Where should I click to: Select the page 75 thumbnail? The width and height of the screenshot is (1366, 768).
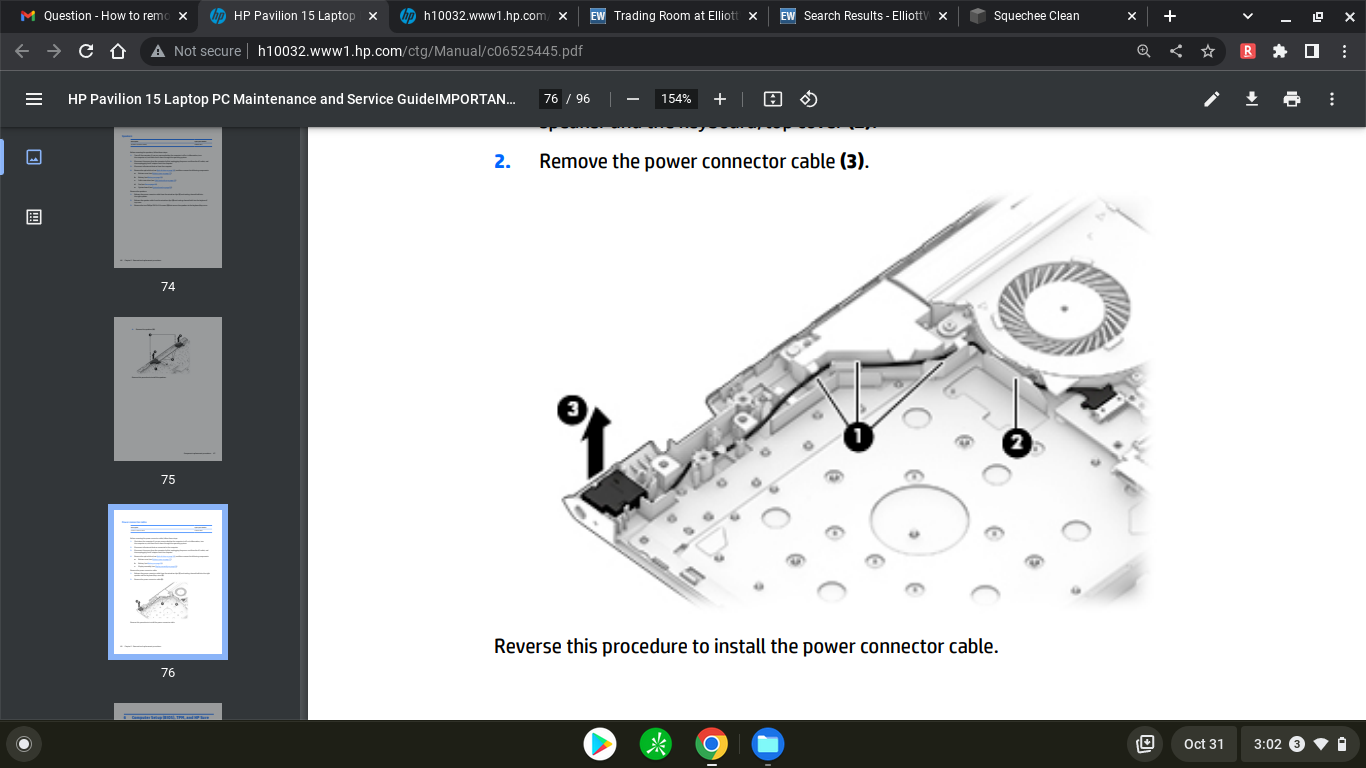tap(168, 389)
